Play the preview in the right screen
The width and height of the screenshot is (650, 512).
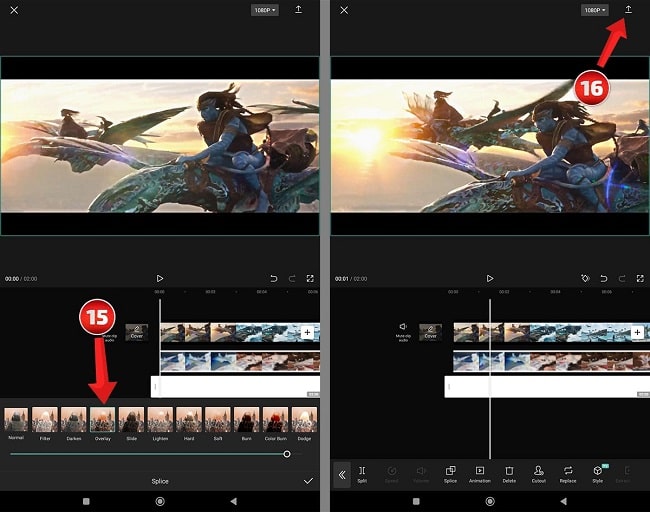pyautogui.click(x=490, y=279)
